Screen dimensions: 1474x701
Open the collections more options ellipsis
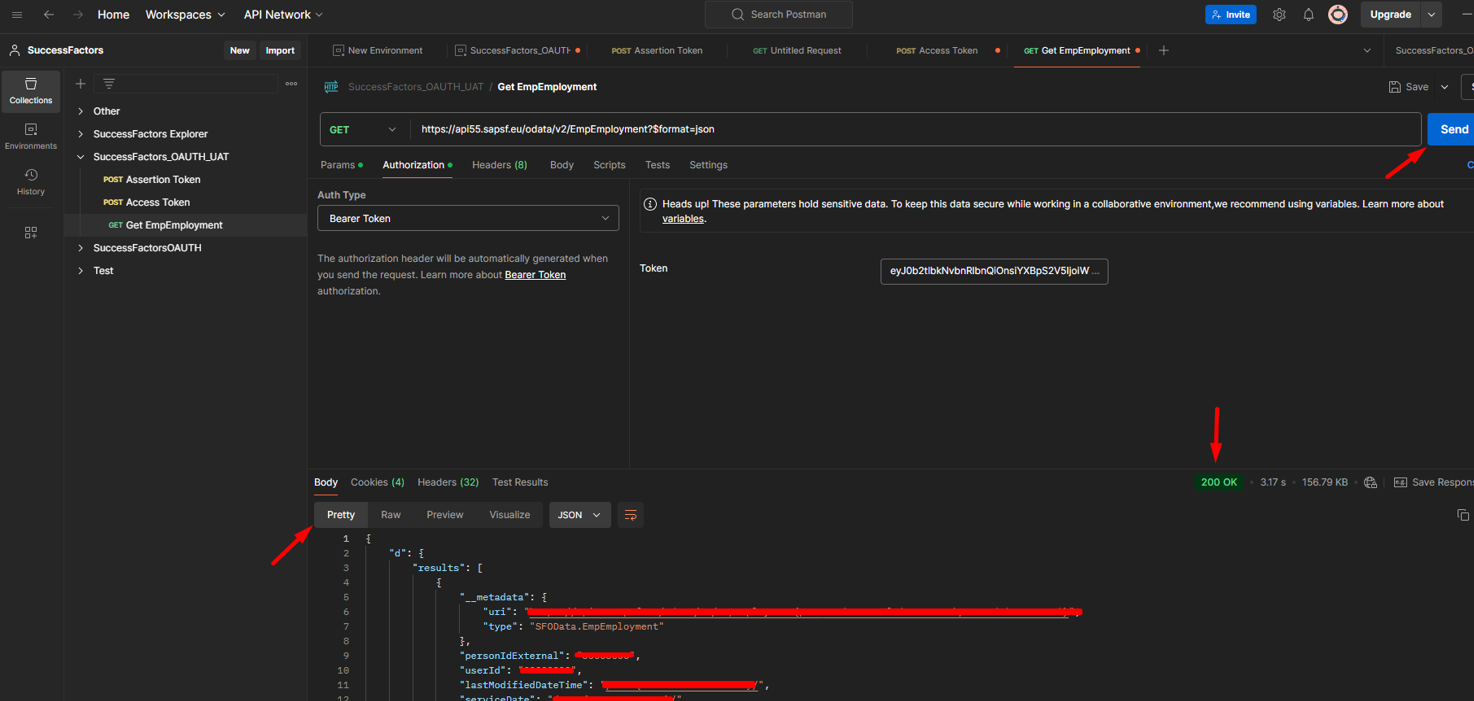tap(291, 84)
